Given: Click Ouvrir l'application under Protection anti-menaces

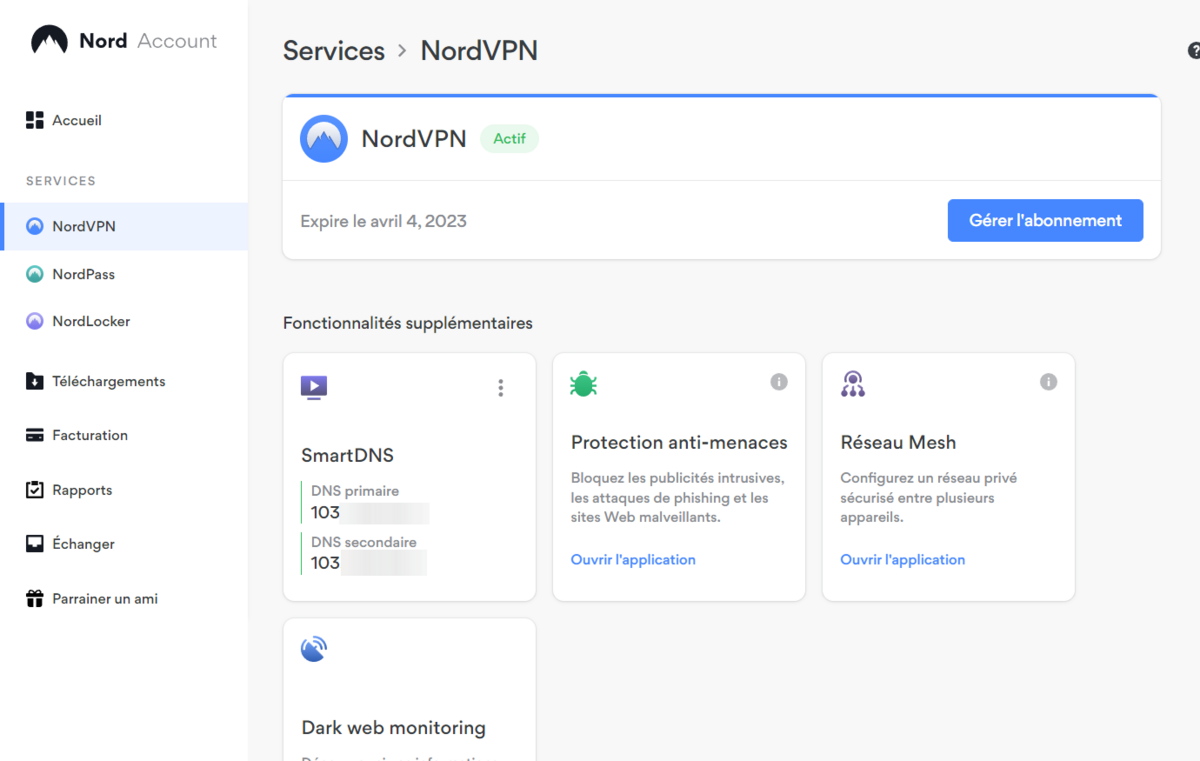Looking at the screenshot, I should [633, 560].
